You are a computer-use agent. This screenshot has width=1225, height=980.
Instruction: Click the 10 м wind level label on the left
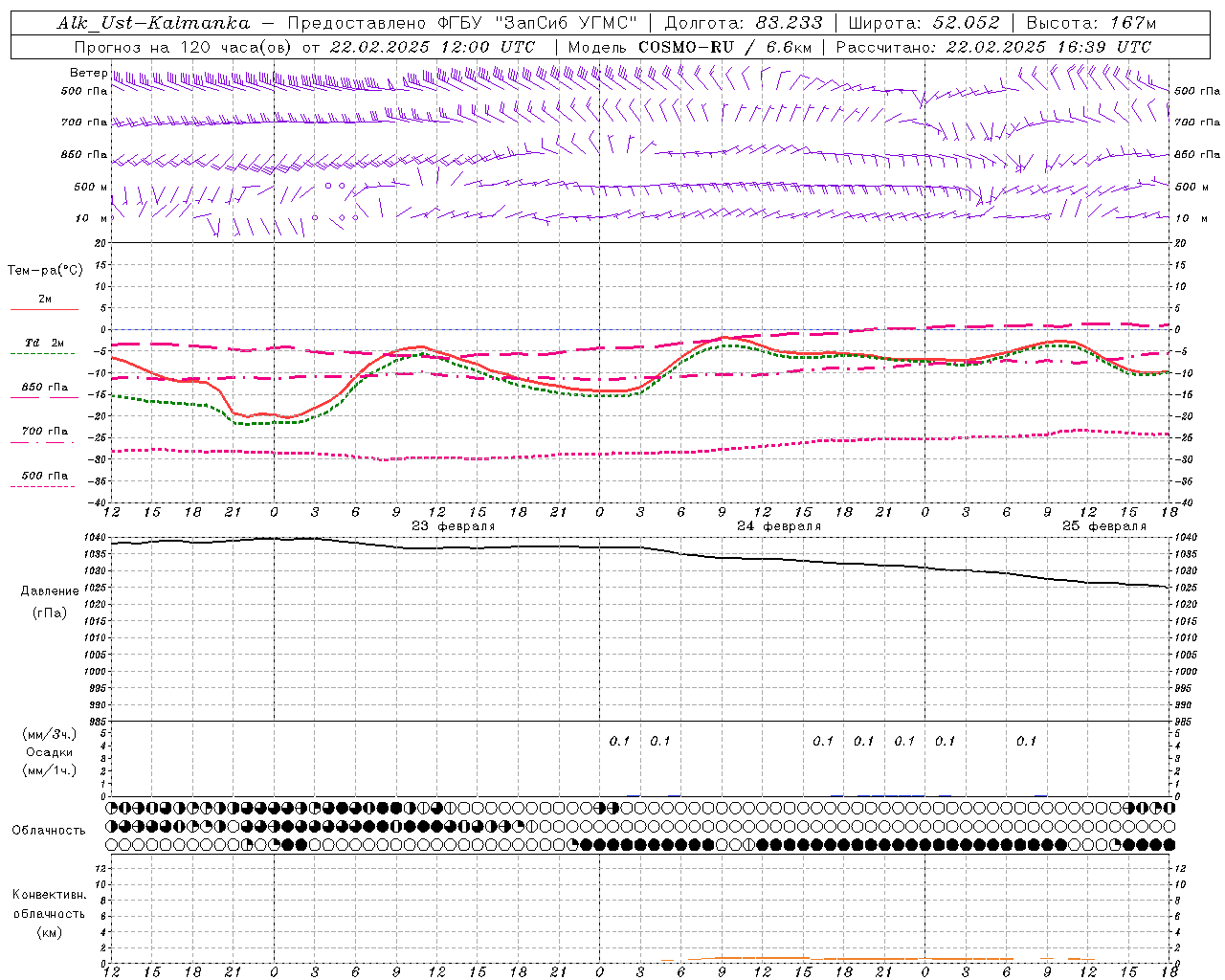tap(91, 218)
